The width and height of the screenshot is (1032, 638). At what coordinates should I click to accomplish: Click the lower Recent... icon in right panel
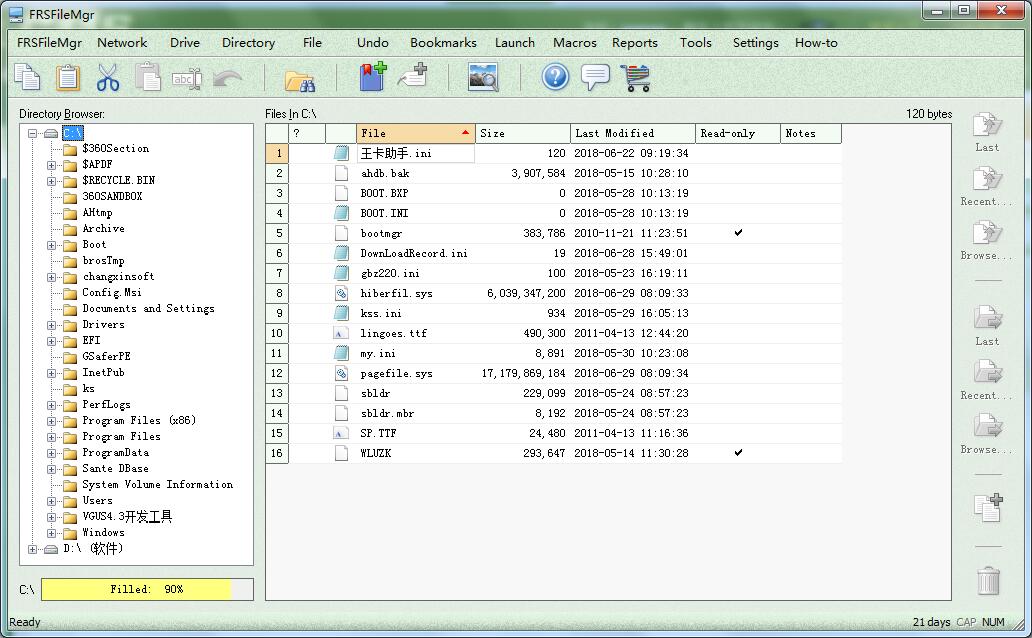coord(987,373)
